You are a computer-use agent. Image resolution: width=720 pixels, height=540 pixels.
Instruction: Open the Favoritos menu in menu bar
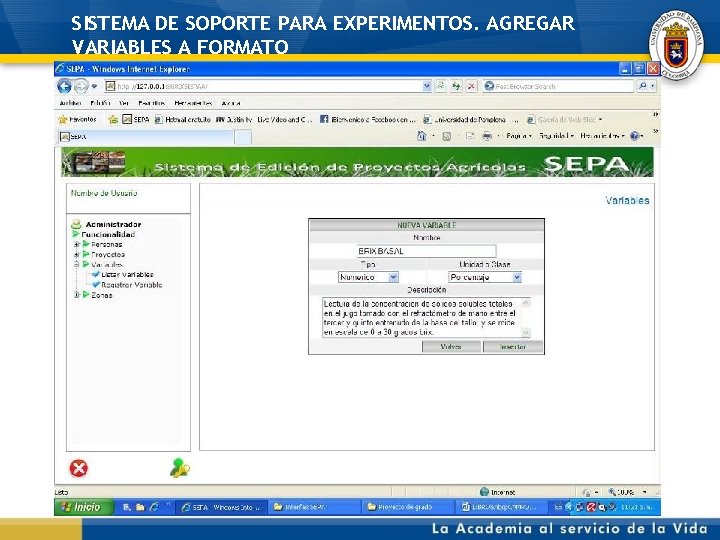[152, 103]
